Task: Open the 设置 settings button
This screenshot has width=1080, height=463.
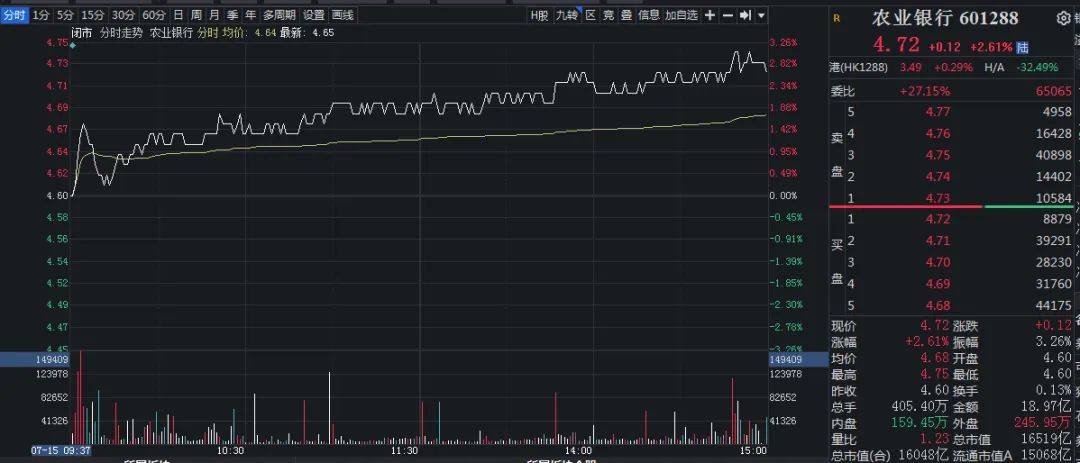Action: coord(314,14)
